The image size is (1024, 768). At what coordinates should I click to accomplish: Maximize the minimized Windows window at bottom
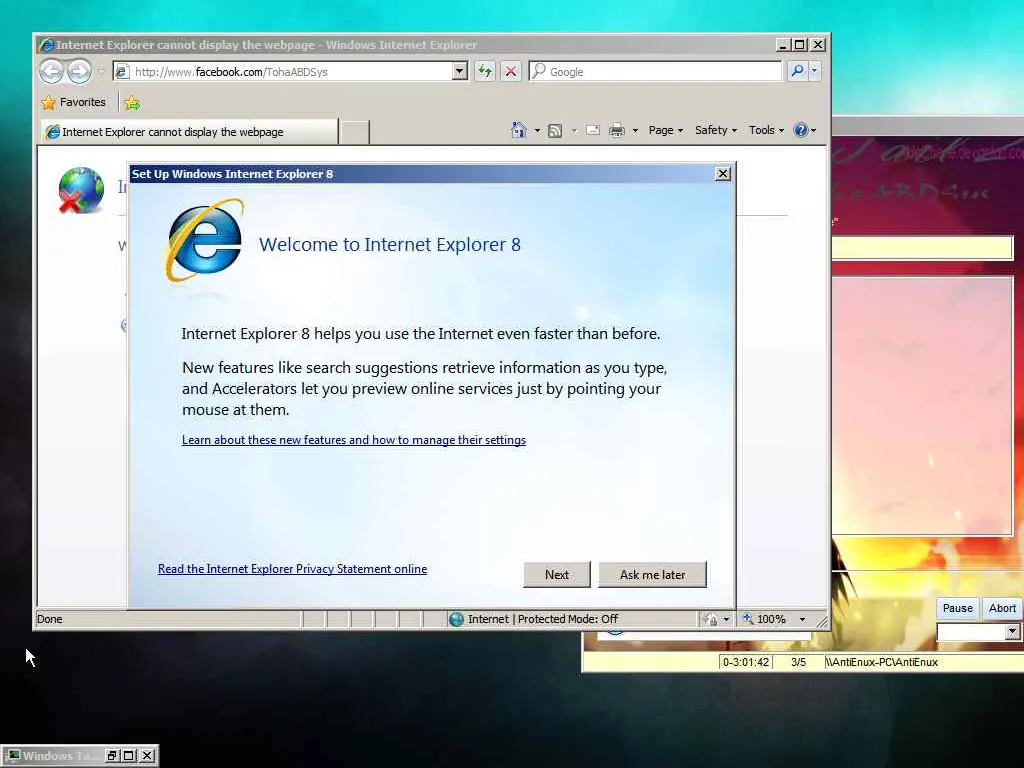(x=129, y=756)
